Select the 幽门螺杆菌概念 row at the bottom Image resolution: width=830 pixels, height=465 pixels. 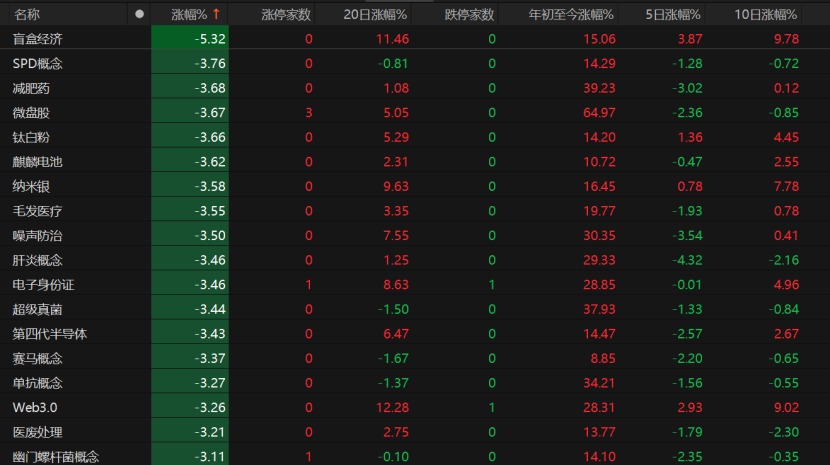55,456
